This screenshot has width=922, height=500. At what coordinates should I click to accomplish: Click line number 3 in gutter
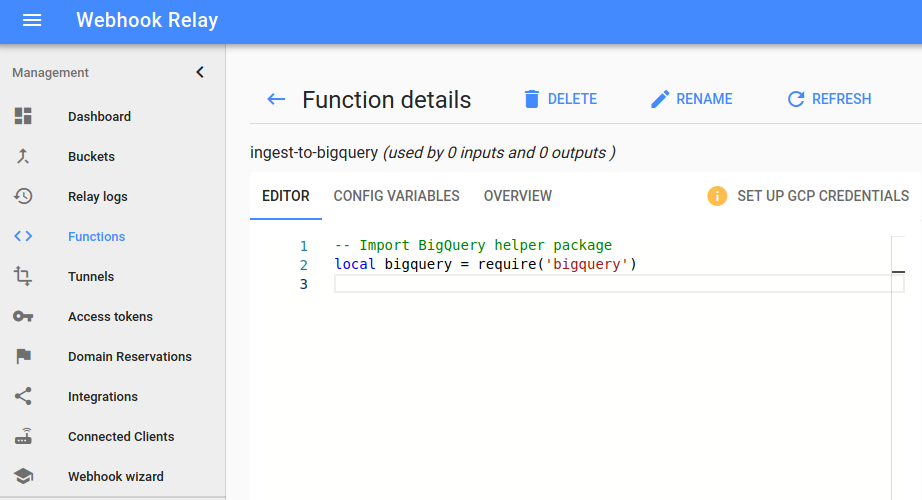(x=303, y=284)
